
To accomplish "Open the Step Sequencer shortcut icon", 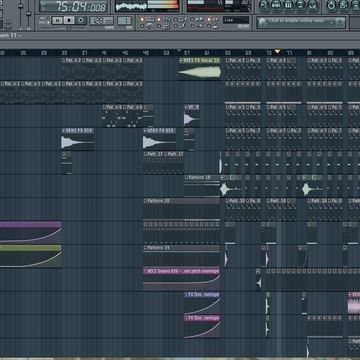I will [276, 5].
